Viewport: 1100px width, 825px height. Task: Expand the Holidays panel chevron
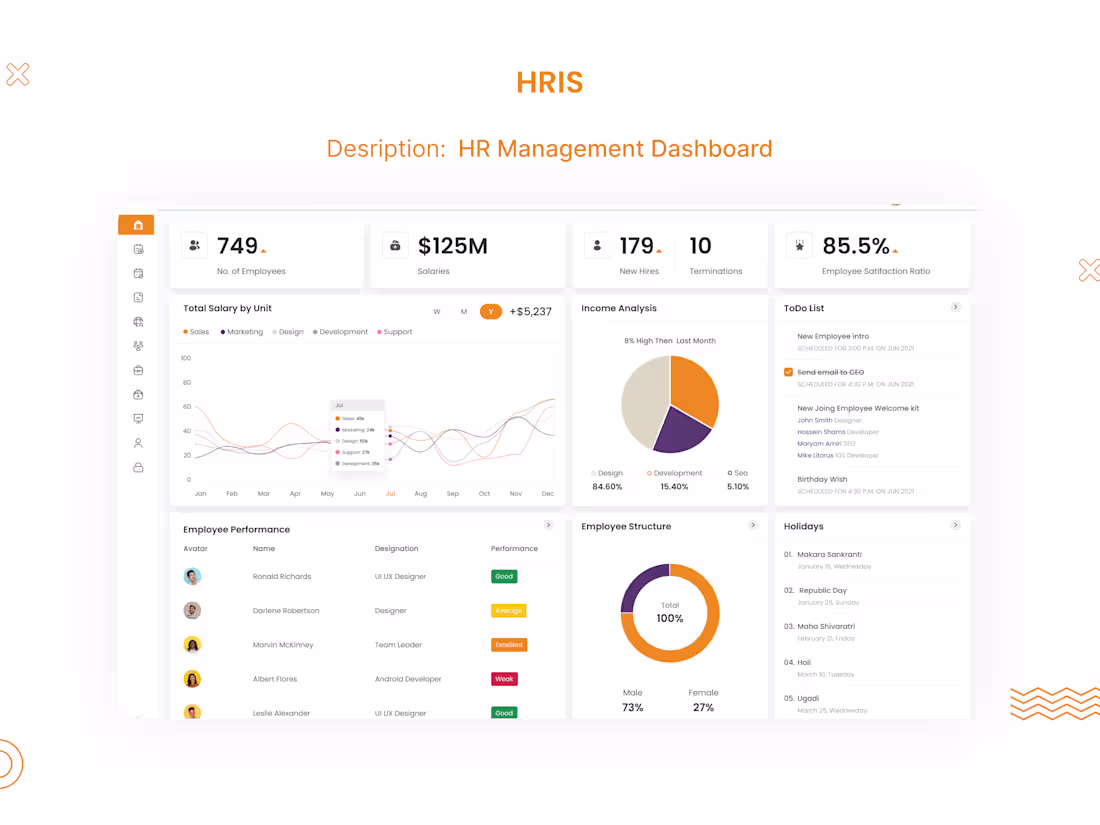tap(956, 524)
